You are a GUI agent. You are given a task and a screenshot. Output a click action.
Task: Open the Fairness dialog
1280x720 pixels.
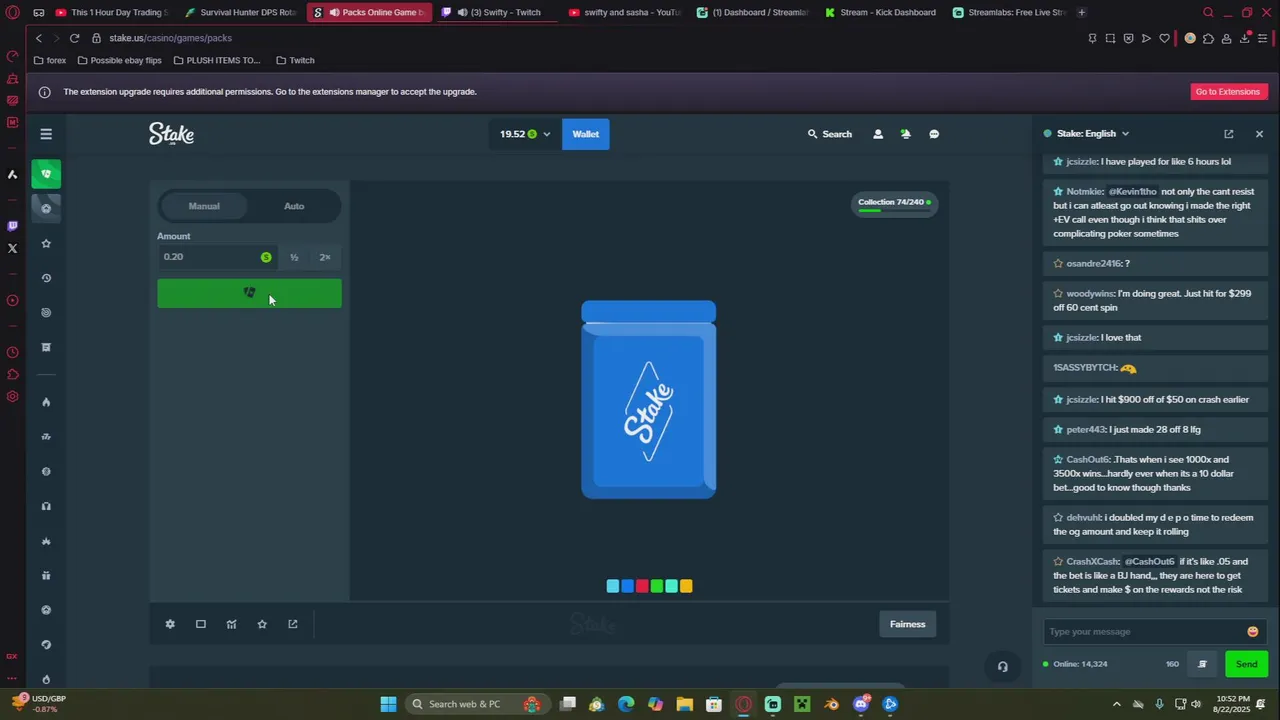(908, 624)
